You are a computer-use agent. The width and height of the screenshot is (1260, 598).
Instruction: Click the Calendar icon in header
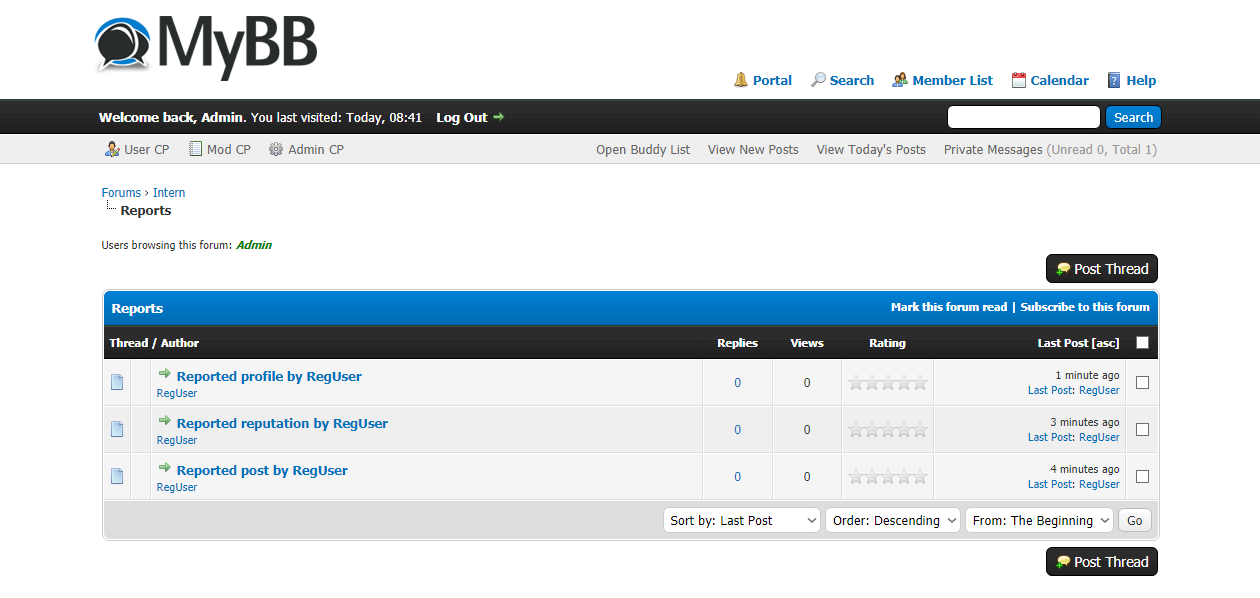coord(1019,80)
